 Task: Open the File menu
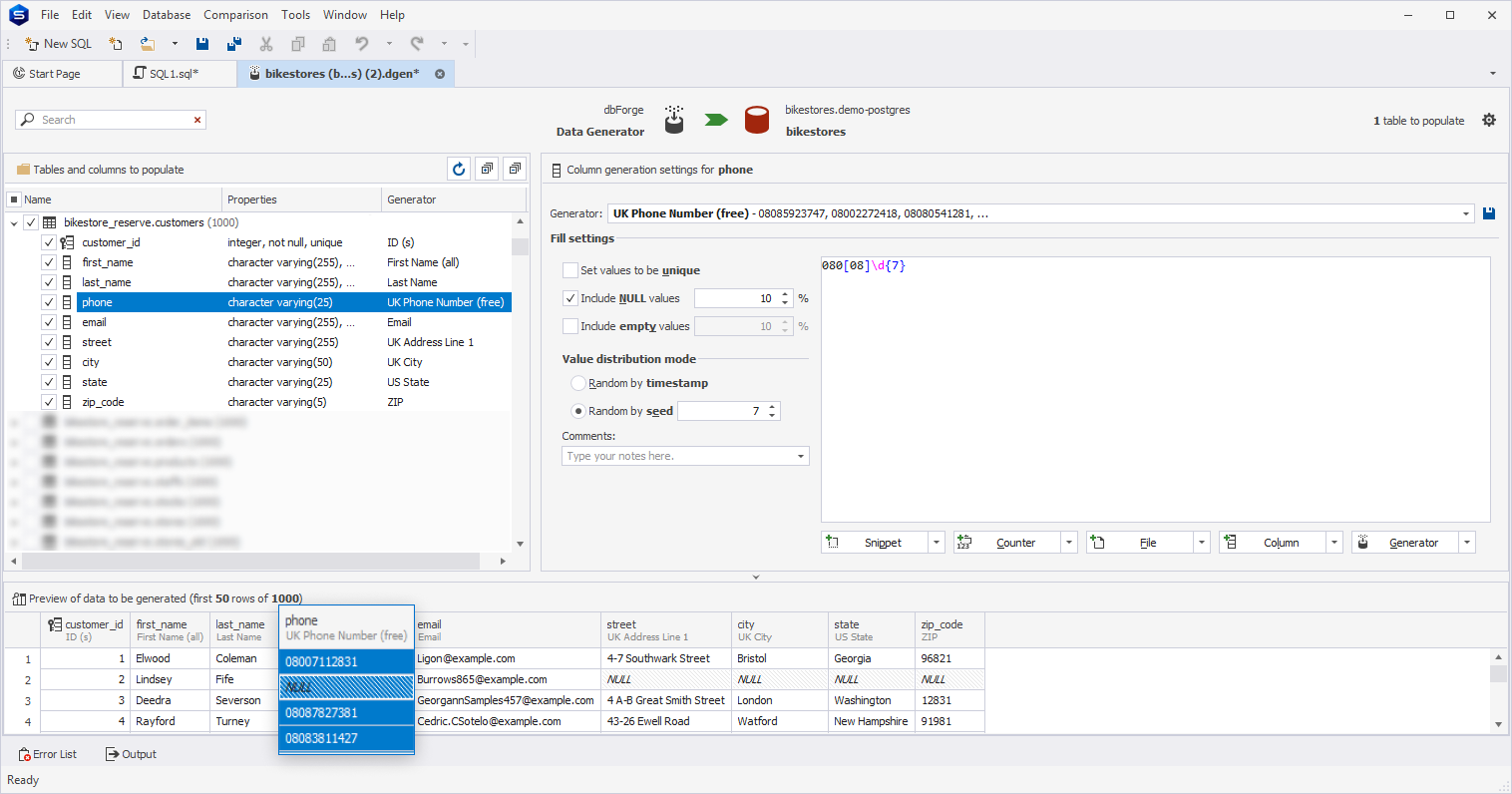(x=50, y=15)
